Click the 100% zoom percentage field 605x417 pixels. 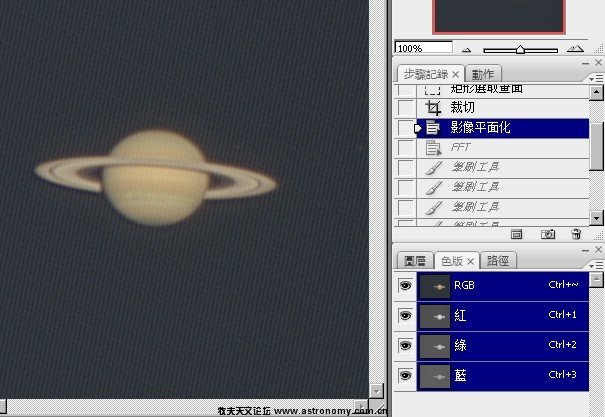point(422,48)
